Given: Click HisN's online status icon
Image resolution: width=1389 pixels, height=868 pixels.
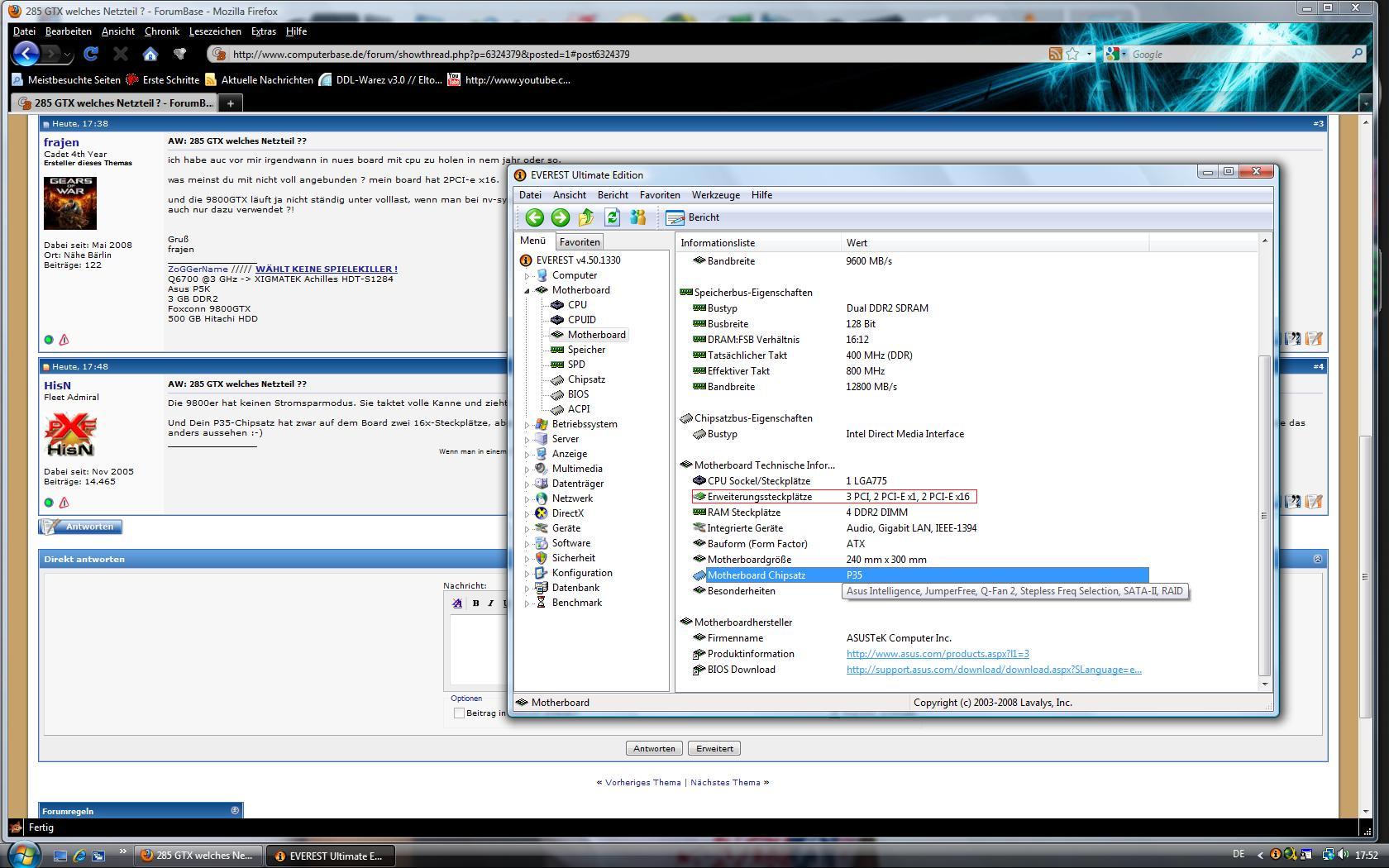Looking at the screenshot, I should pyautogui.click(x=49, y=503).
